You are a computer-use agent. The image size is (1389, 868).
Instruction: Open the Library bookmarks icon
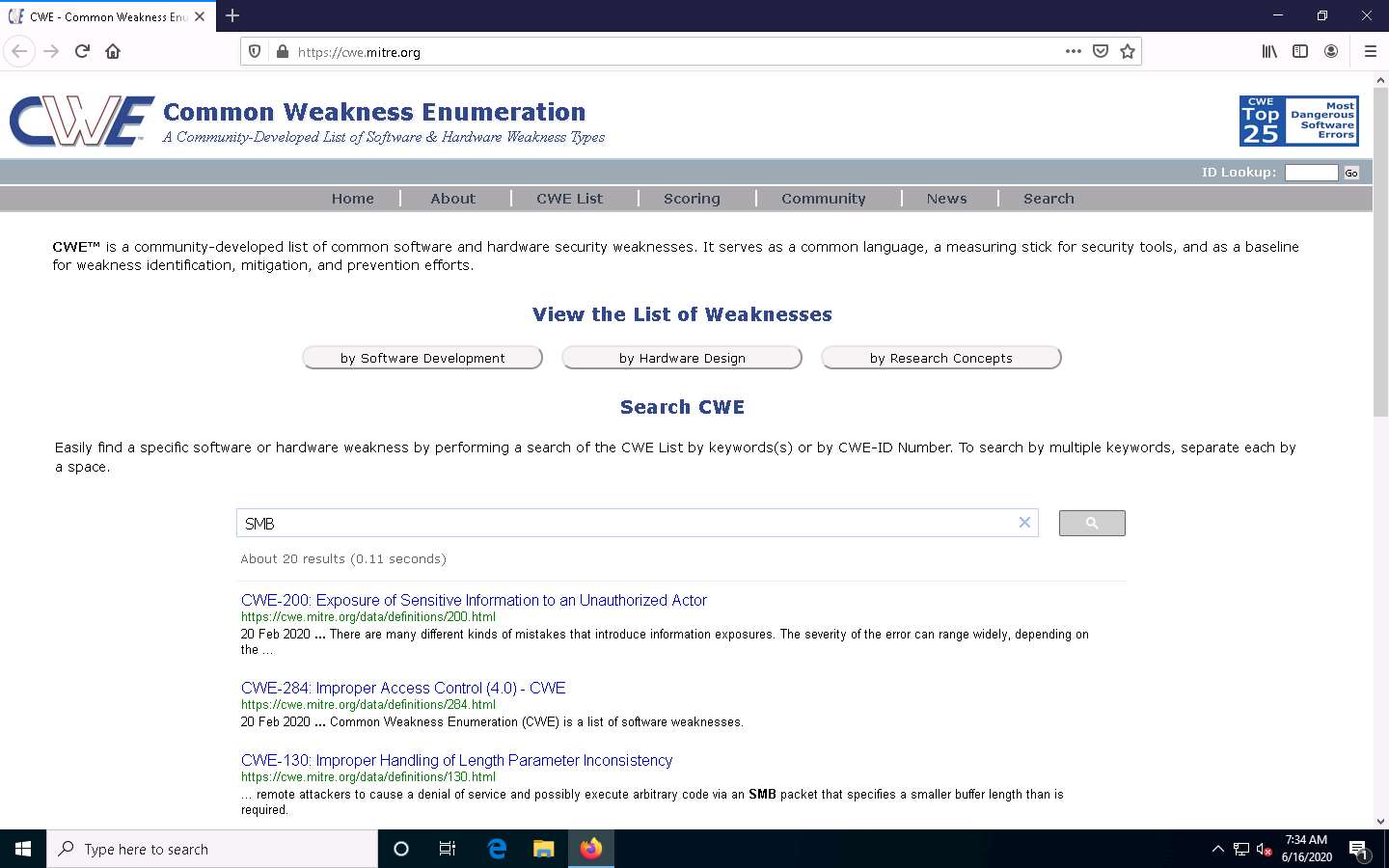(x=1269, y=51)
